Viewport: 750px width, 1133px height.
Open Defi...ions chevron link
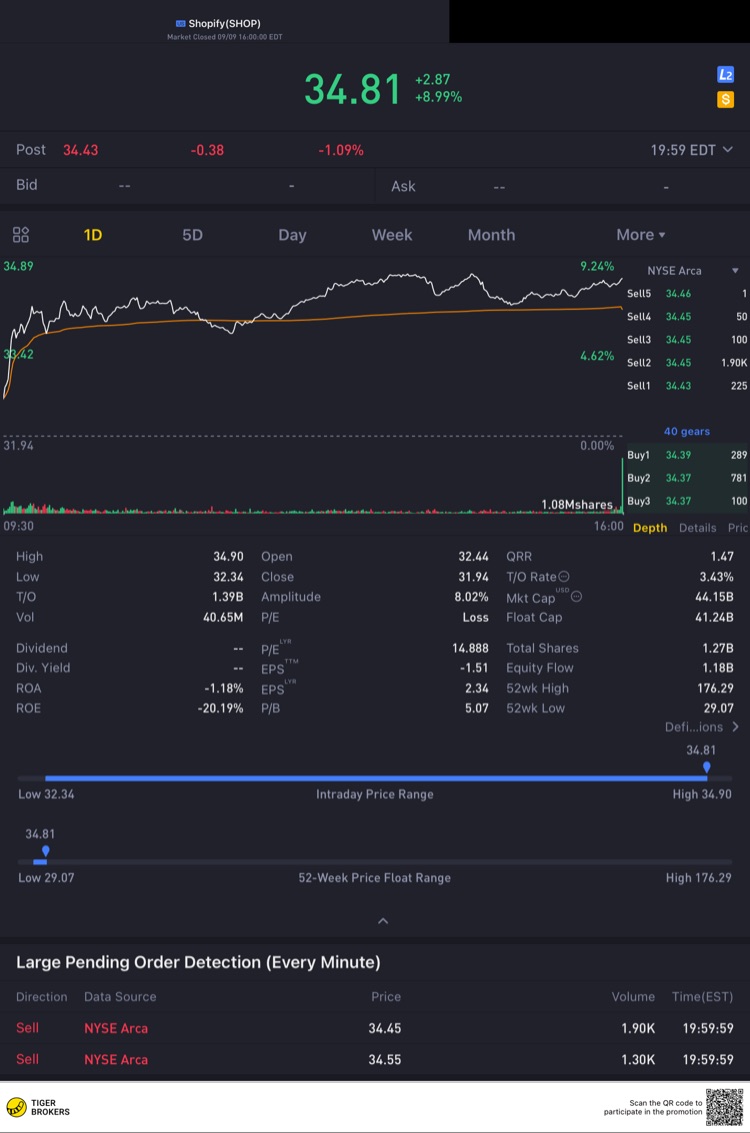(702, 727)
